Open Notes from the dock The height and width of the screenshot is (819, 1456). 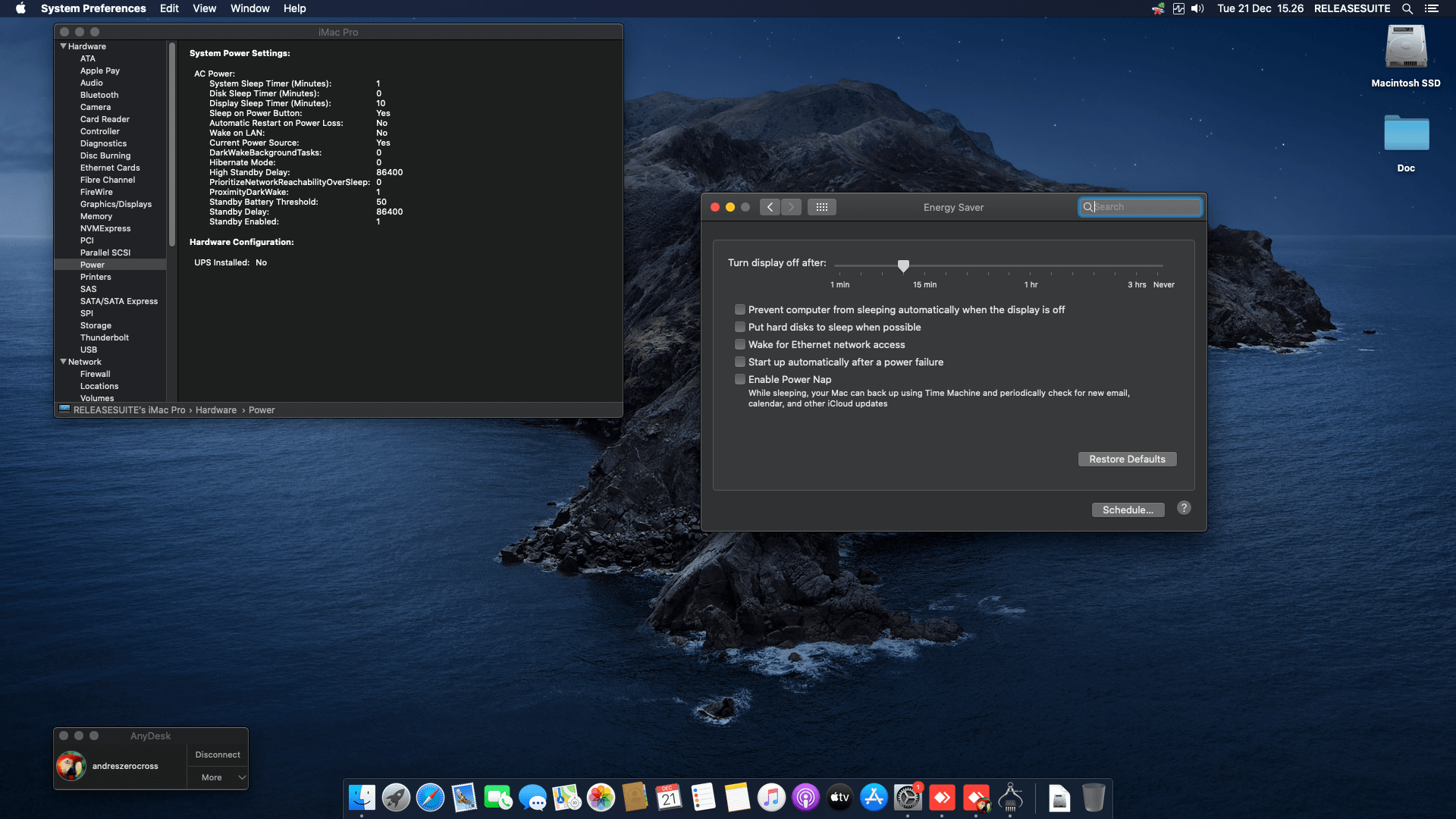pyautogui.click(x=737, y=798)
